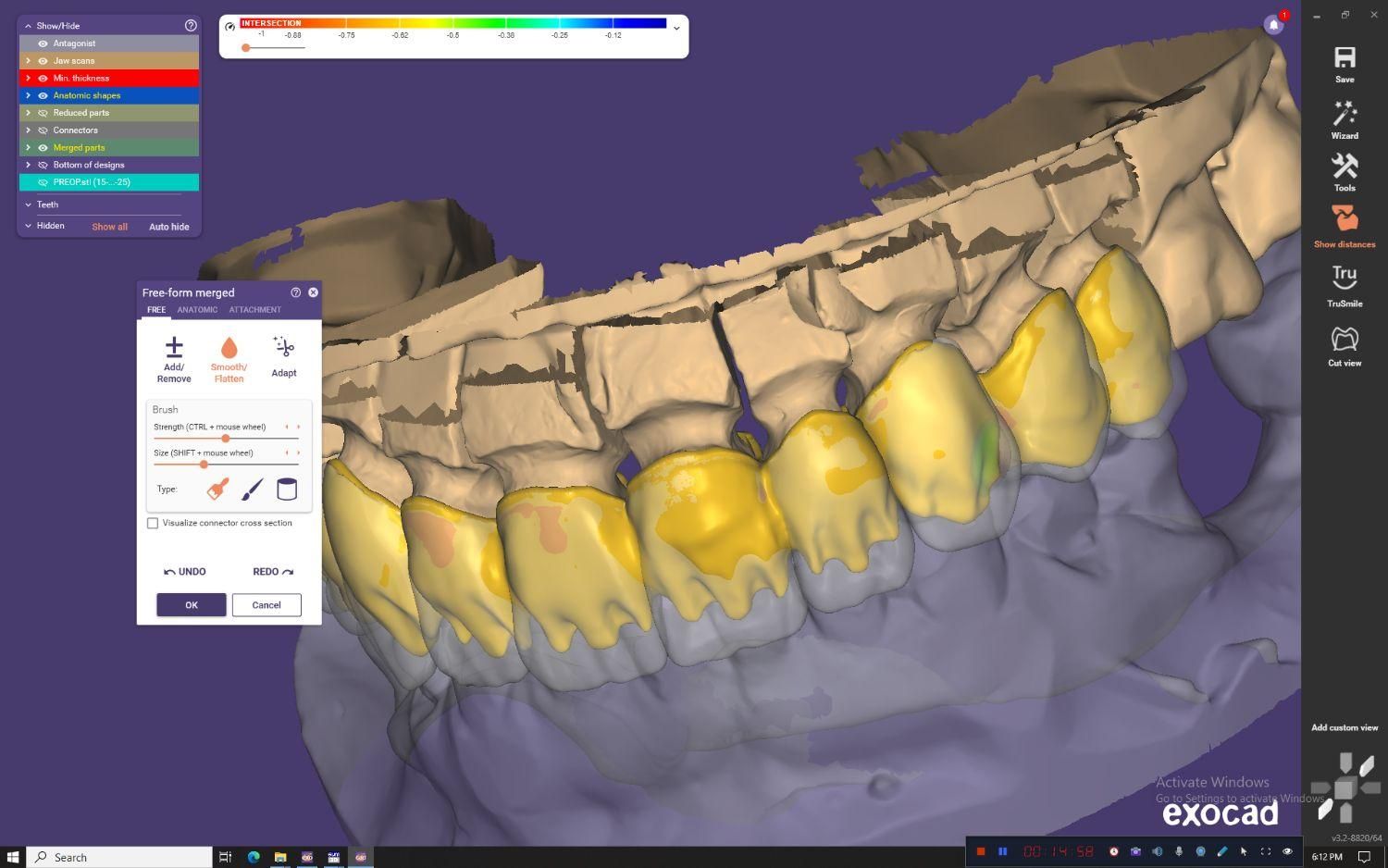
Task: Click UNDO in Free-form dialog
Action: 185,572
